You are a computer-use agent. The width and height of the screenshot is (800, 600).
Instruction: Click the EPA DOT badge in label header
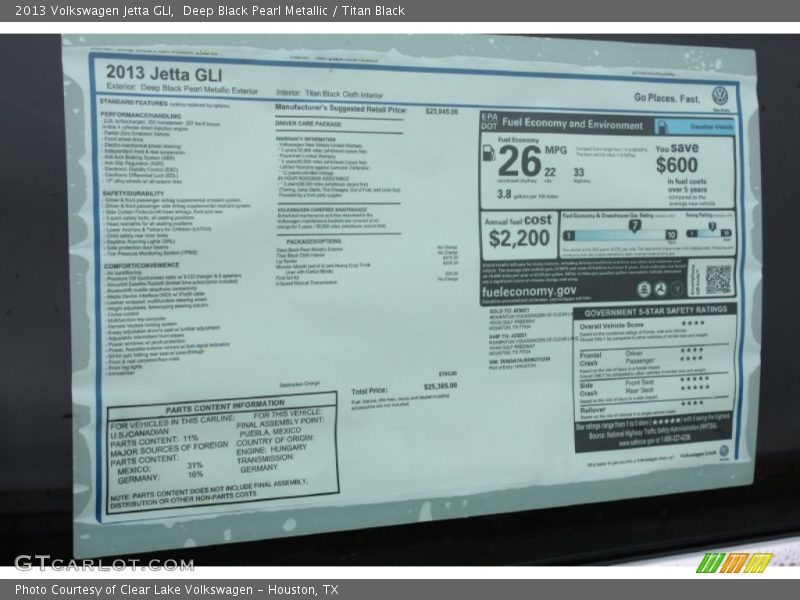pos(489,122)
